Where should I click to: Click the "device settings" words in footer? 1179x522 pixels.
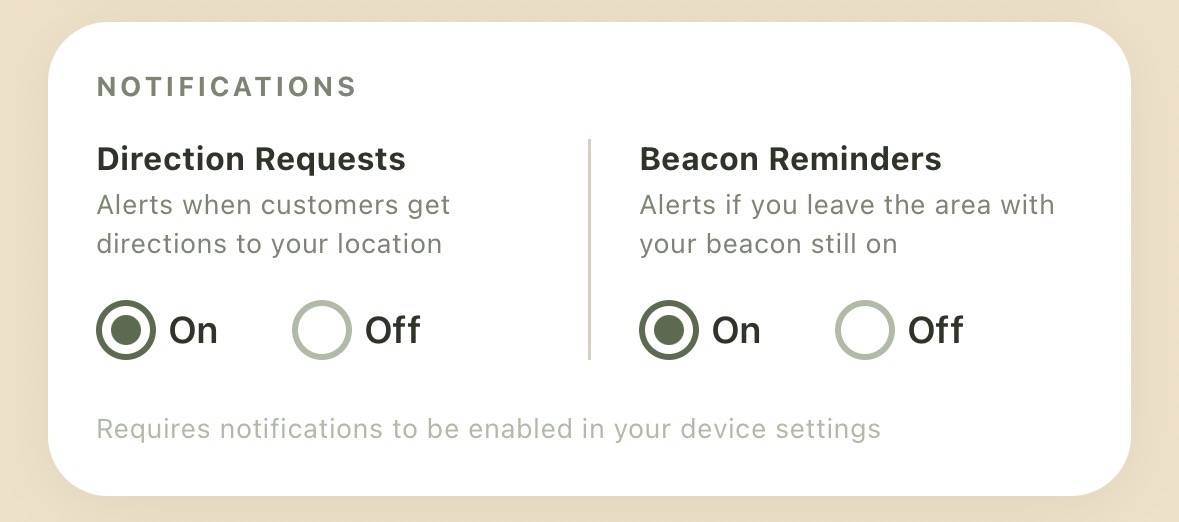coord(780,429)
